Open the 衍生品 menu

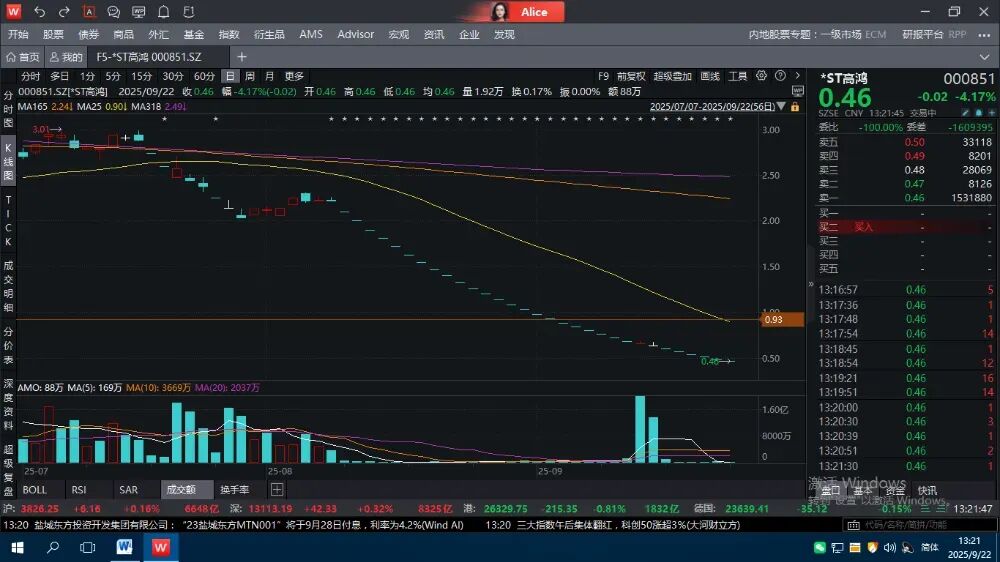[x=269, y=34]
